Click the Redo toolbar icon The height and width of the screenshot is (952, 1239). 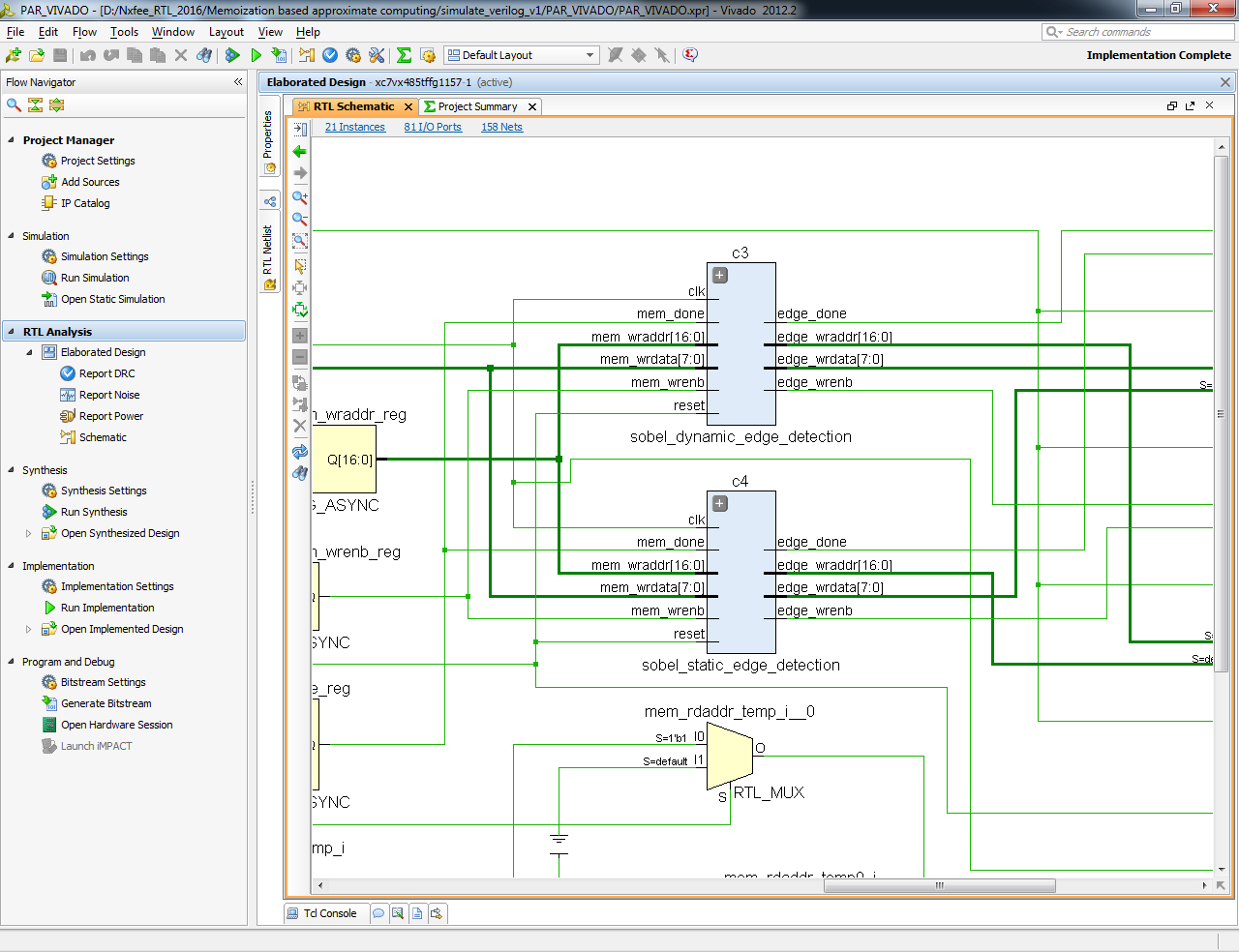tap(111, 55)
